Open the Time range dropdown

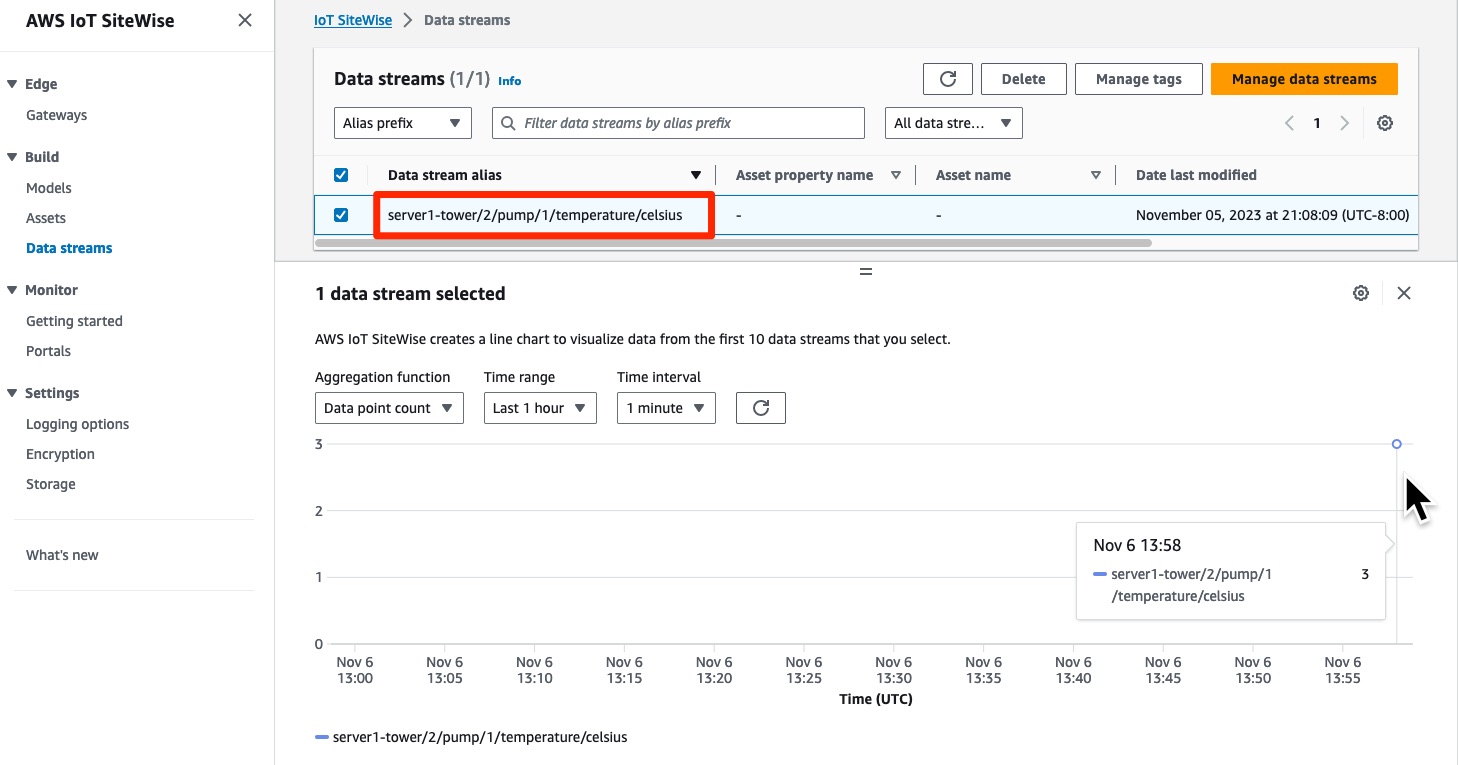click(x=540, y=408)
